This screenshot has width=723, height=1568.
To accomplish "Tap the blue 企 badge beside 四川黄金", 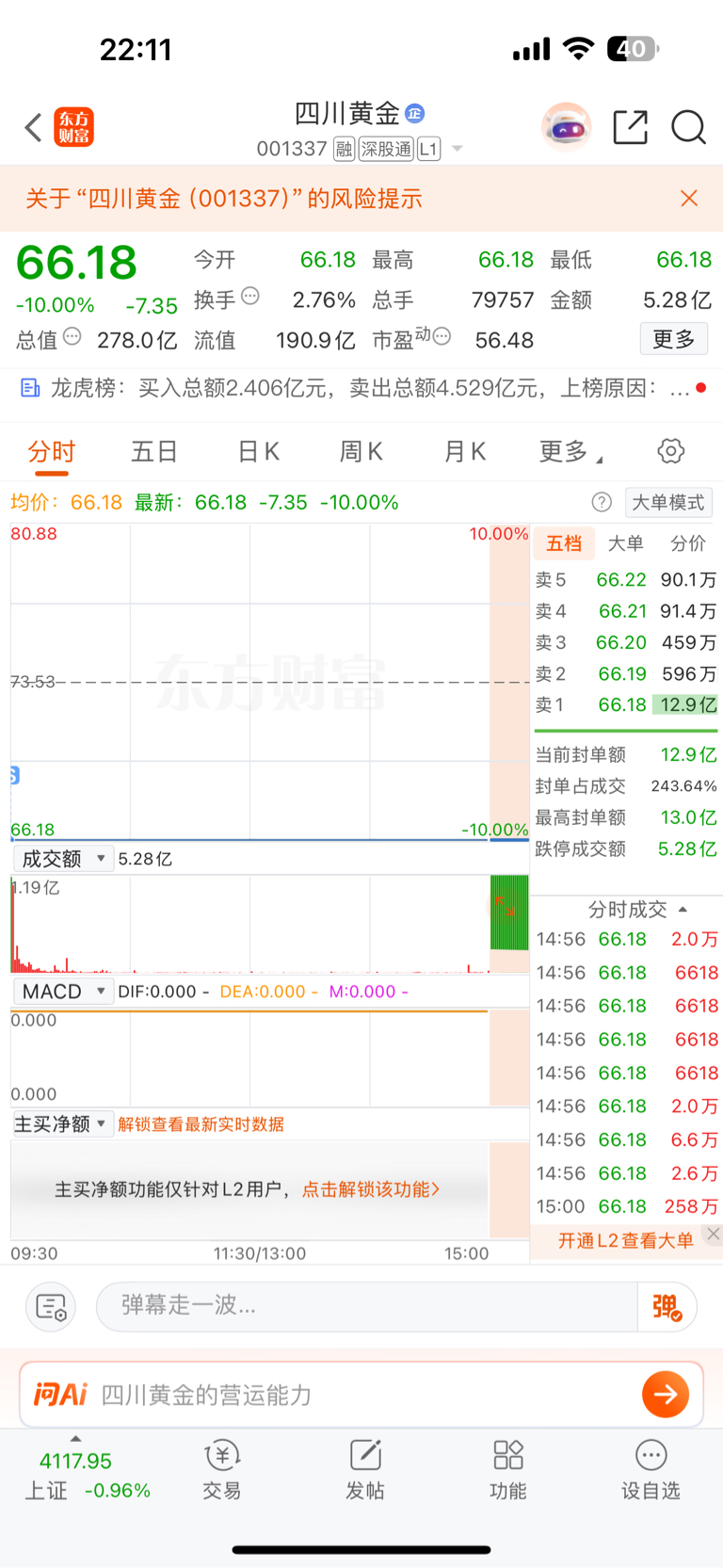I will point(414,114).
